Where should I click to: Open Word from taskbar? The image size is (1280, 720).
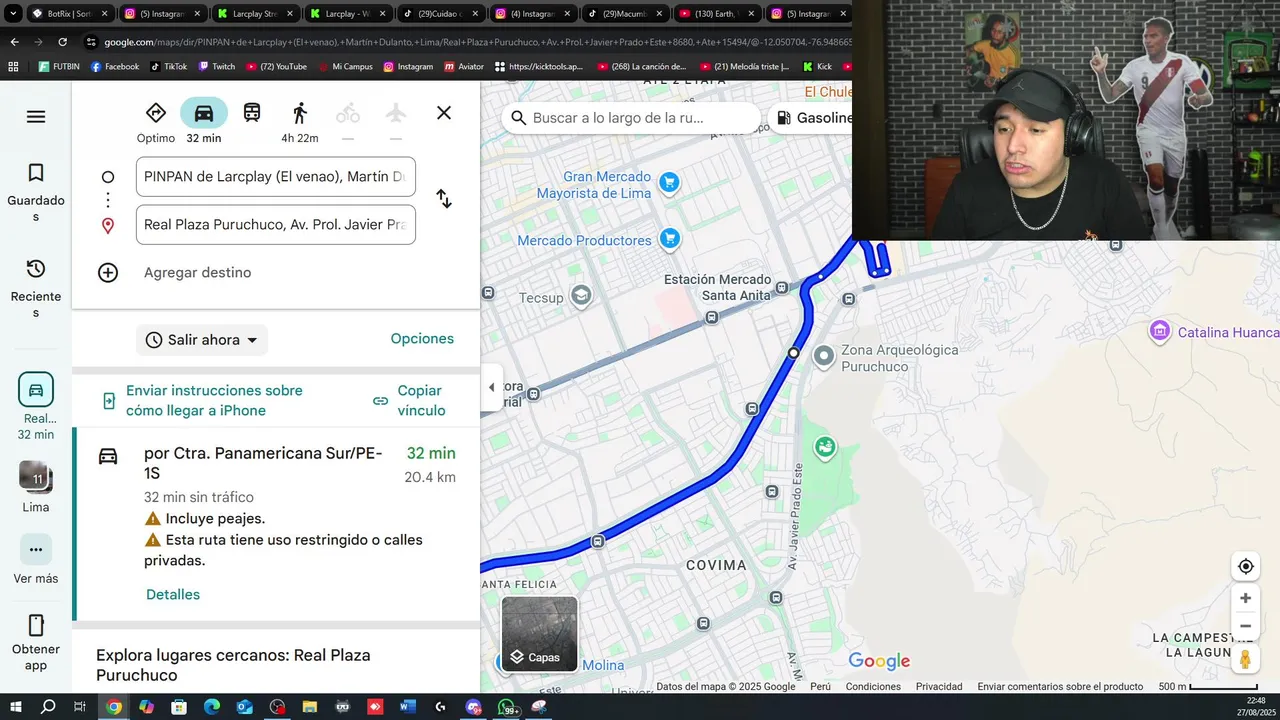[408, 707]
